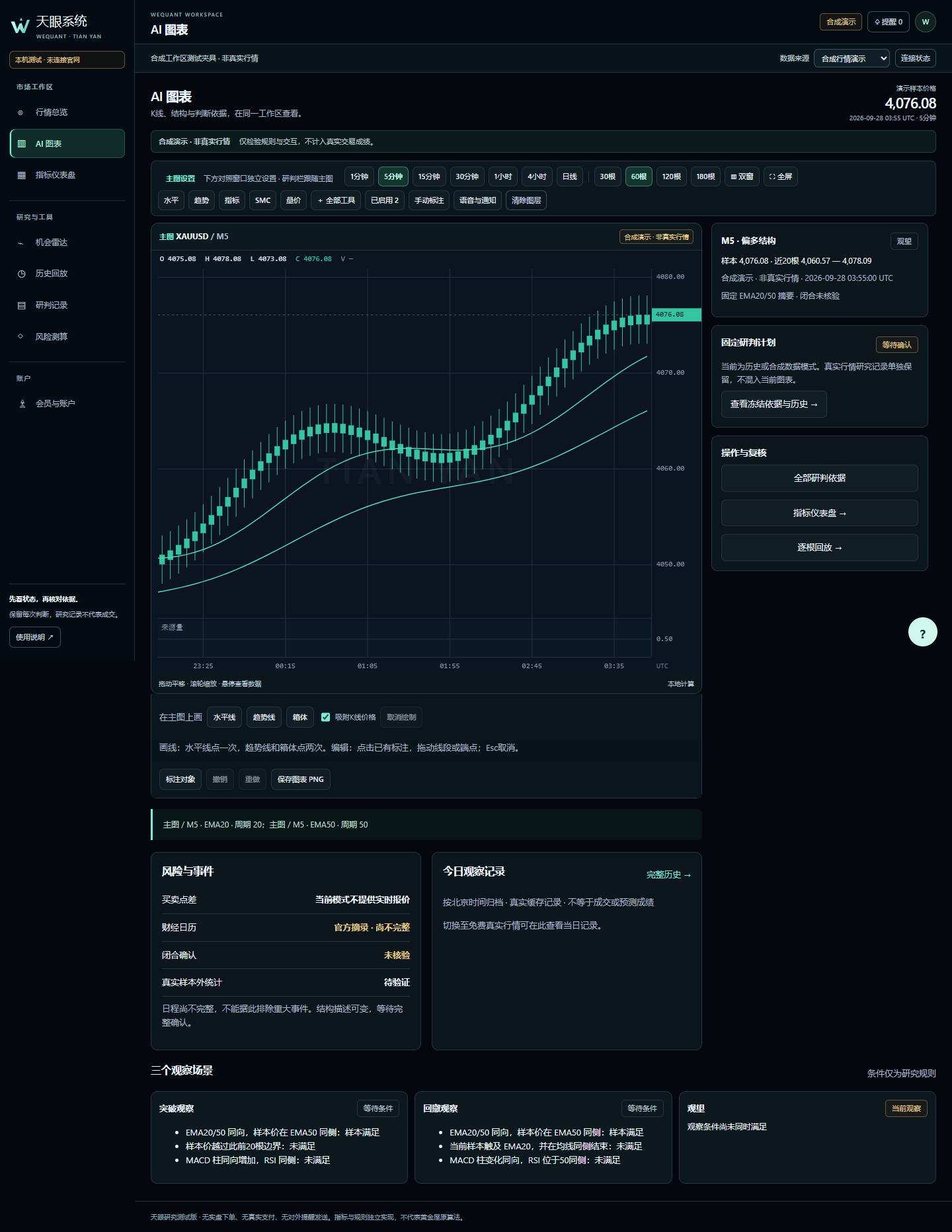Click the 水平线 drawing tool button

pyautogui.click(x=224, y=717)
